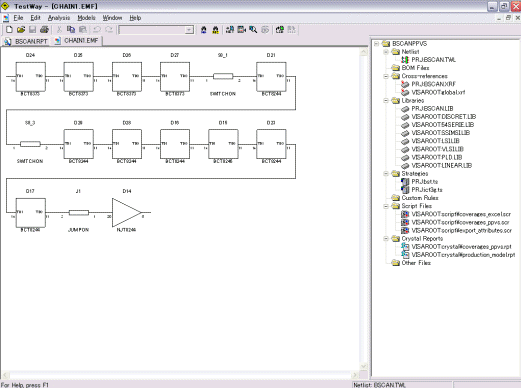Switch to the CHAIN1.EMF tab
Image resolution: width=521 pixels, height=388 pixels.
pyautogui.click(x=77, y=41)
